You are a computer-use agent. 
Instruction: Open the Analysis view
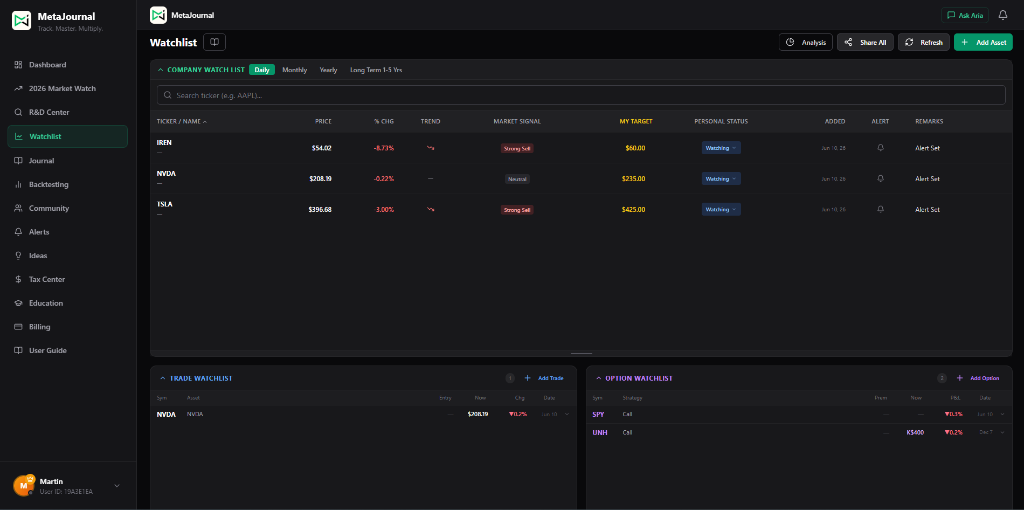805,42
